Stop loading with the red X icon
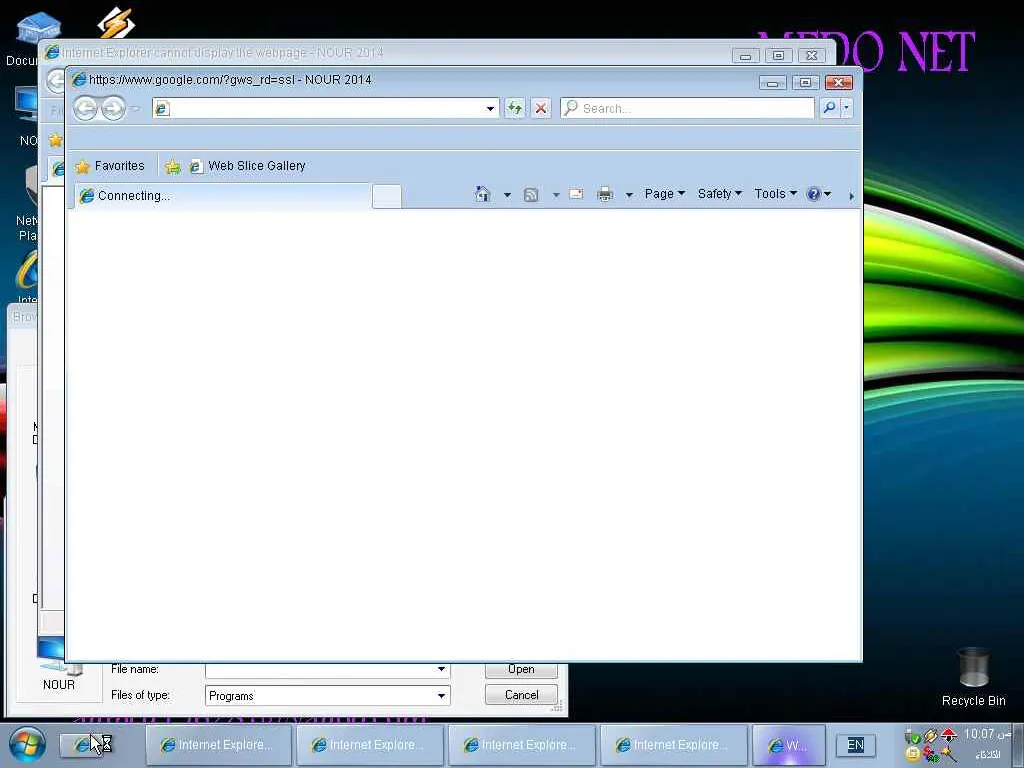Image resolution: width=1024 pixels, height=768 pixels. (x=541, y=108)
